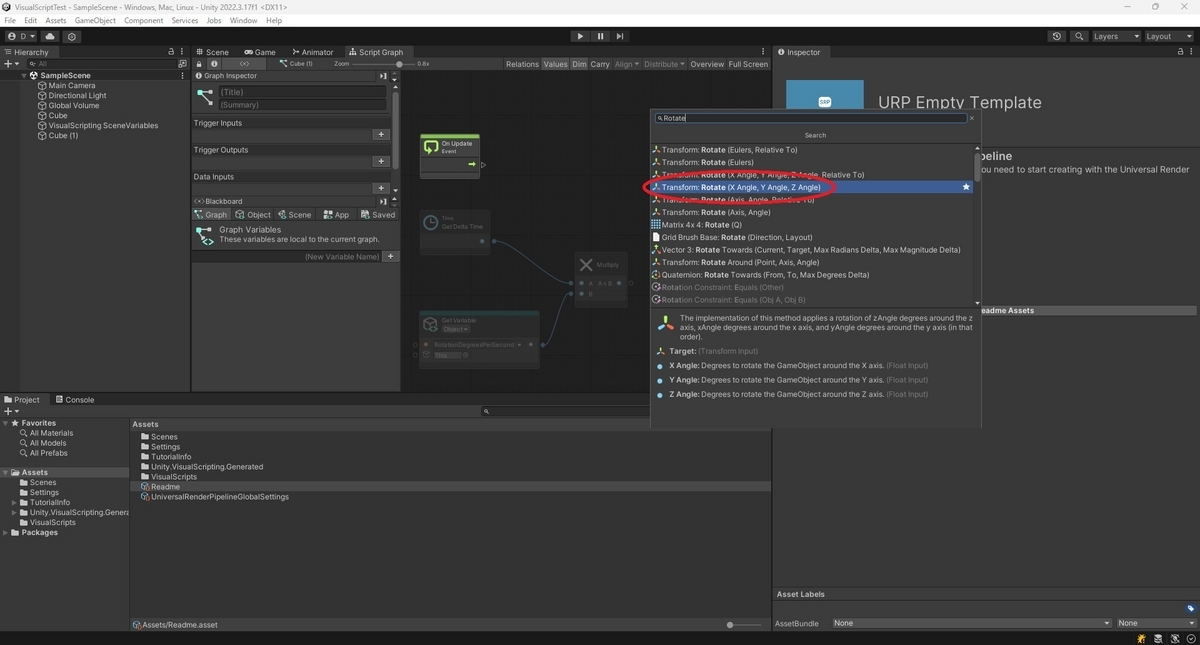Click the Play button
Viewport: 1200px width, 645px height.
point(580,36)
